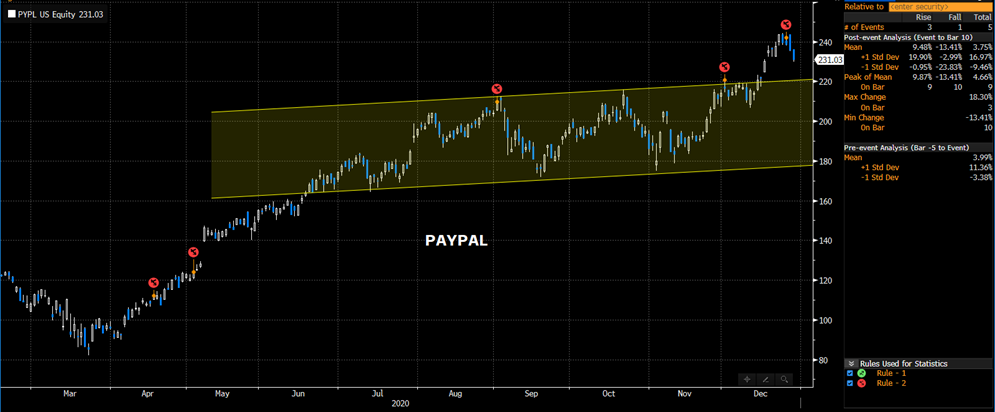The image size is (995, 412).
Task: Click the -3.38% pre-event value
Action: coord(979,178)
